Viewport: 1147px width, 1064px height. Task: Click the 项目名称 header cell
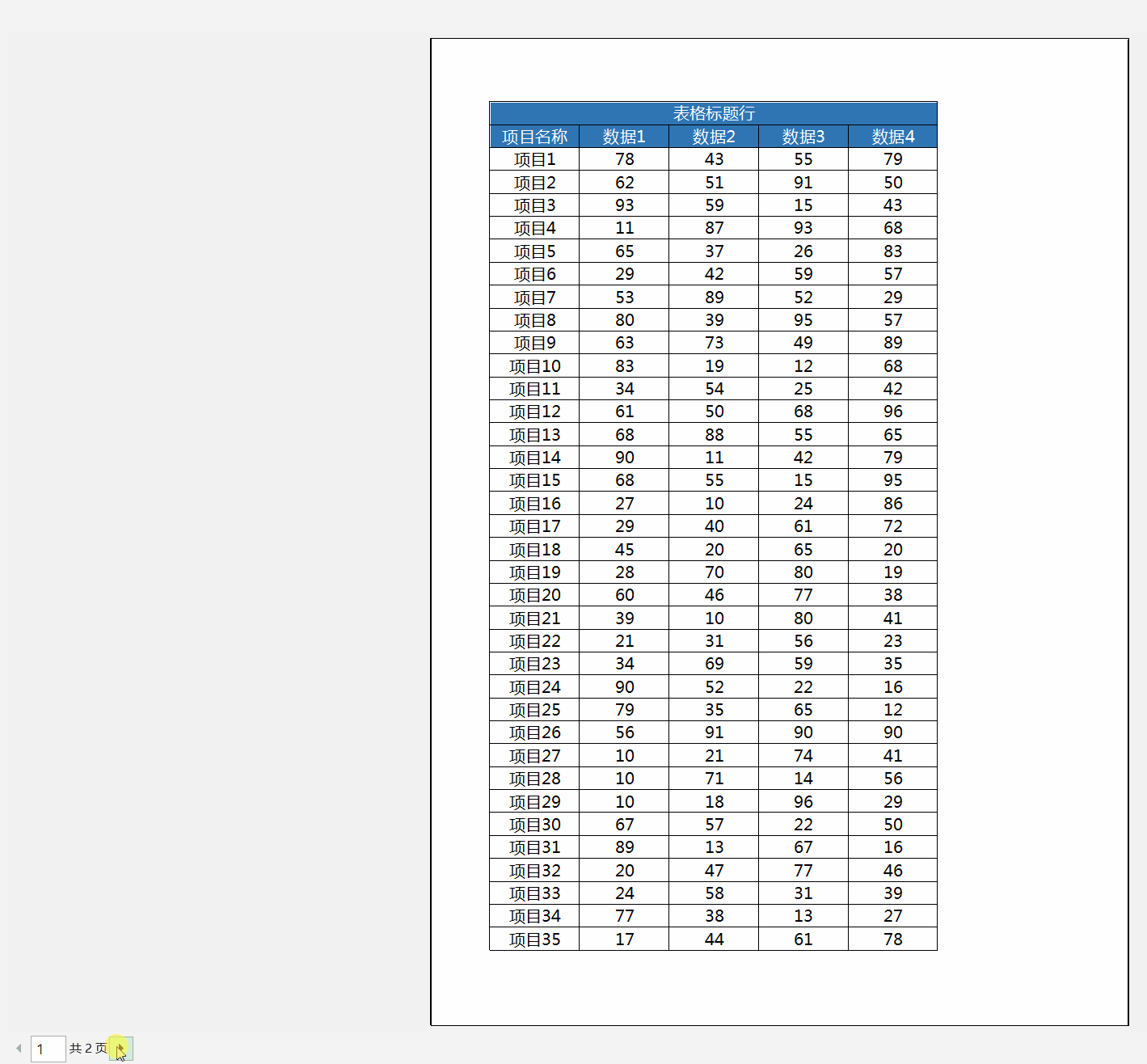point(535,137)
